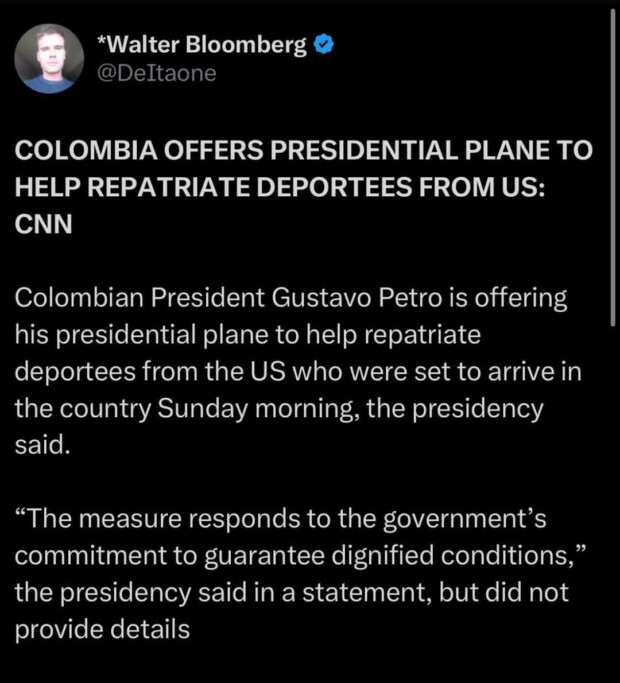
Task: Click the word "CNN" in the headline
Action: coord(45,223)
